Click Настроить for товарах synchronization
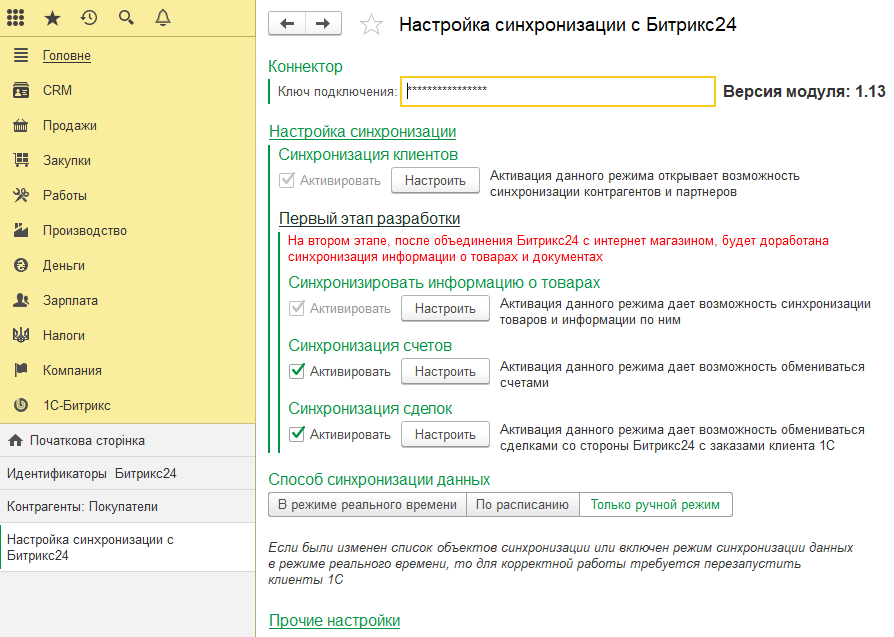Screen dimensions: 894x637 [445, 309]
